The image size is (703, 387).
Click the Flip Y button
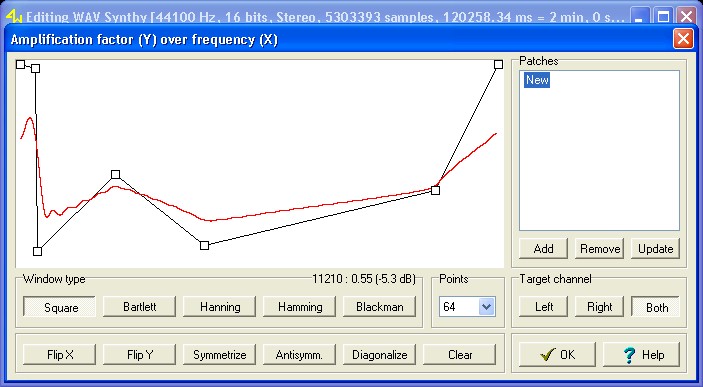pos(139,355)
